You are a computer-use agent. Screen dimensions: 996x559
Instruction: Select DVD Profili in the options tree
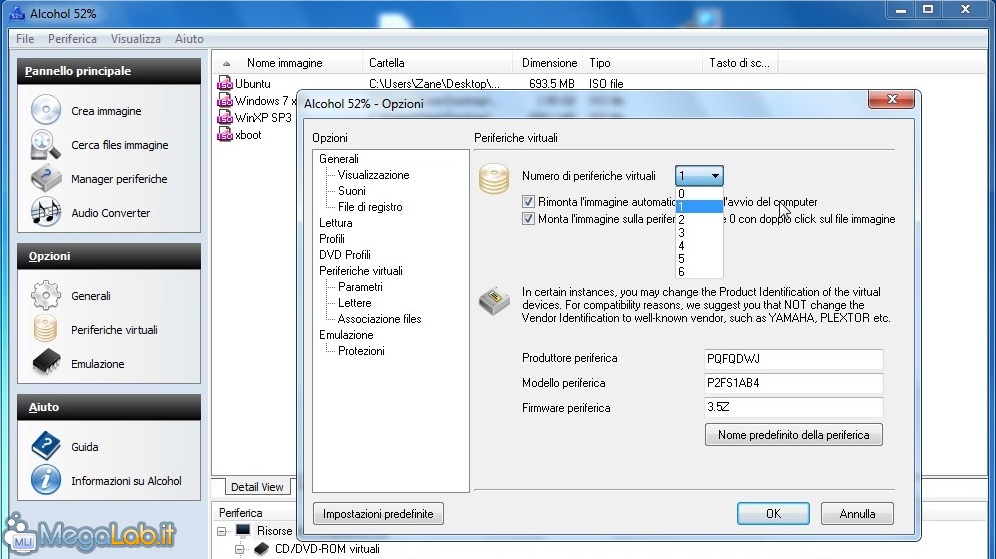pyautogui.click(x=345, y=255)
